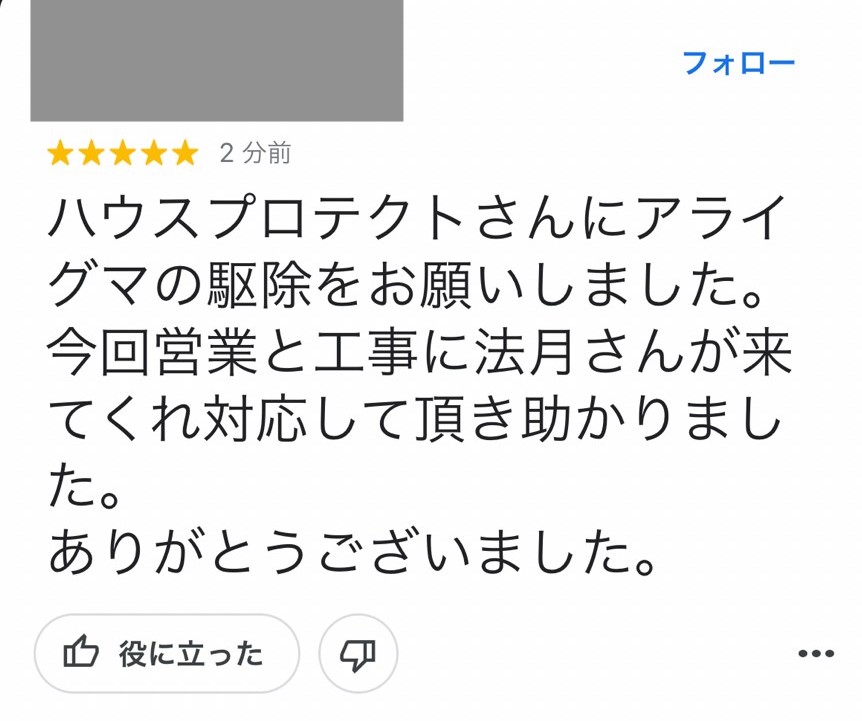Click the first star in the rating
This screenshot has height=721, width=862.
[60, 153]
